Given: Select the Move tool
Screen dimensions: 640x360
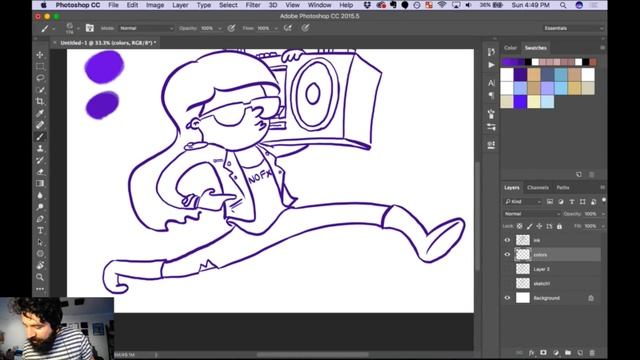Looking at the screenshot, I should [40, 55].
